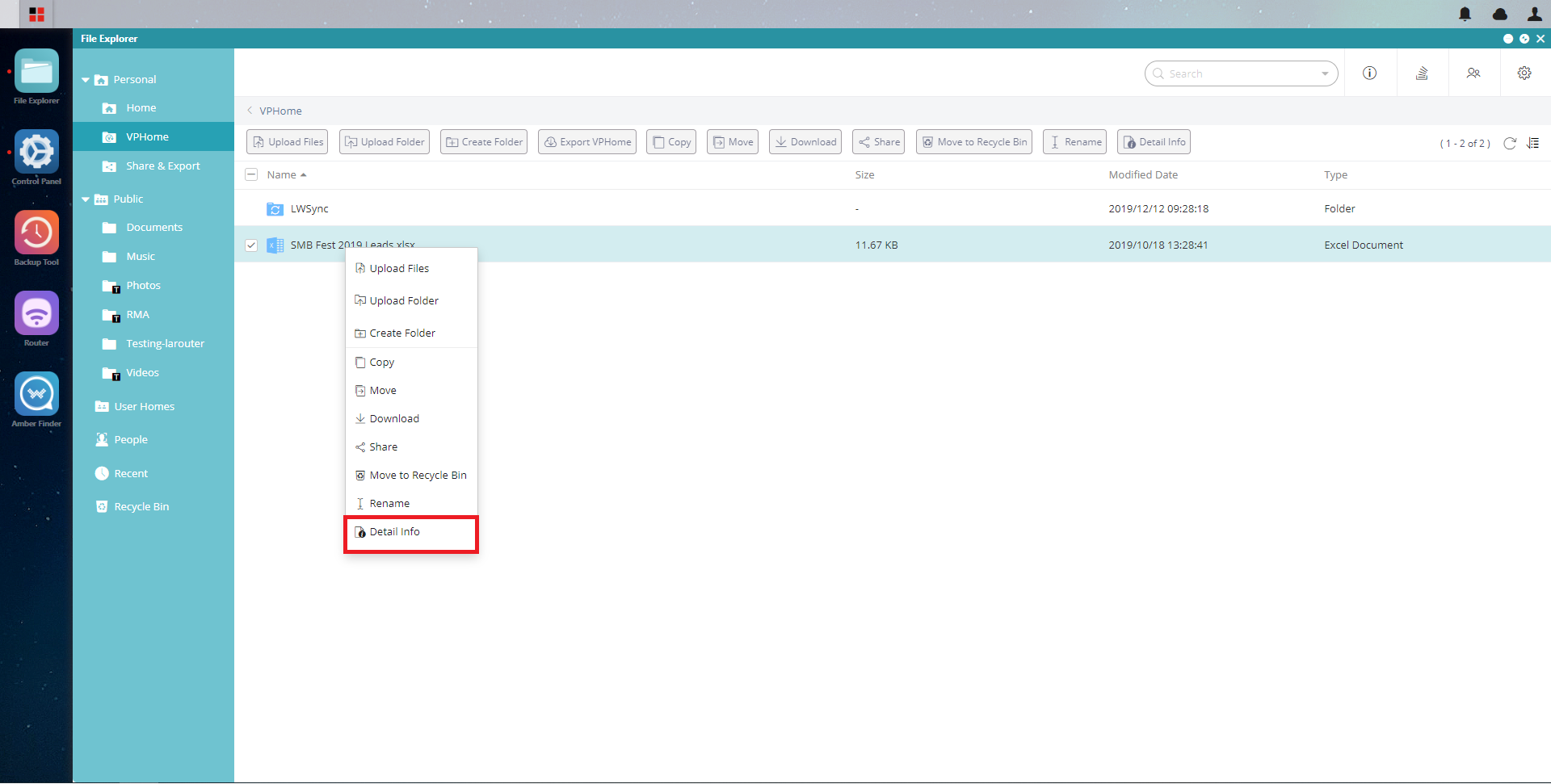Select Move from the context menu
Image resolution: width=1551 pixels, height=784 pixels.
pos(411,390)
